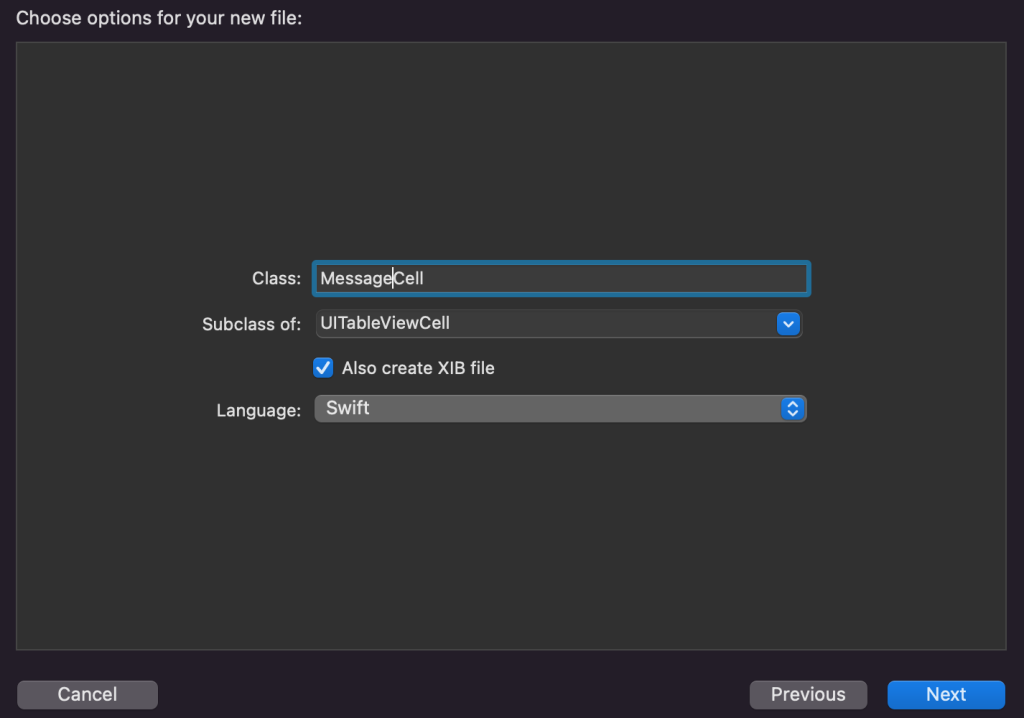The image size is (1024, 718).
Task: Click the 'Class:' field label
Action: 276,279
